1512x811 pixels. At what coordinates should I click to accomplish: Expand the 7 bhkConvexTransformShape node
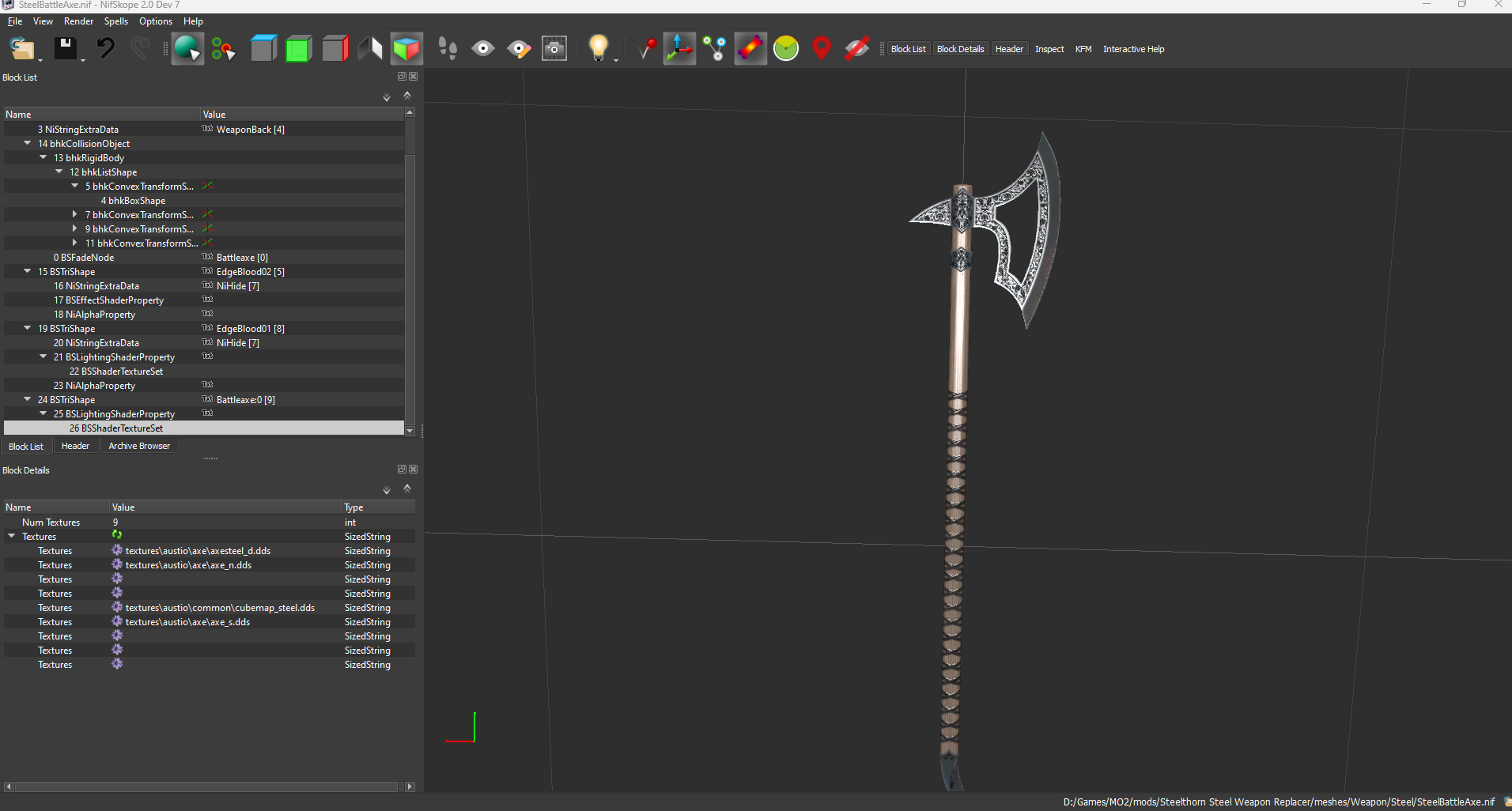click(x=75, y=214)
